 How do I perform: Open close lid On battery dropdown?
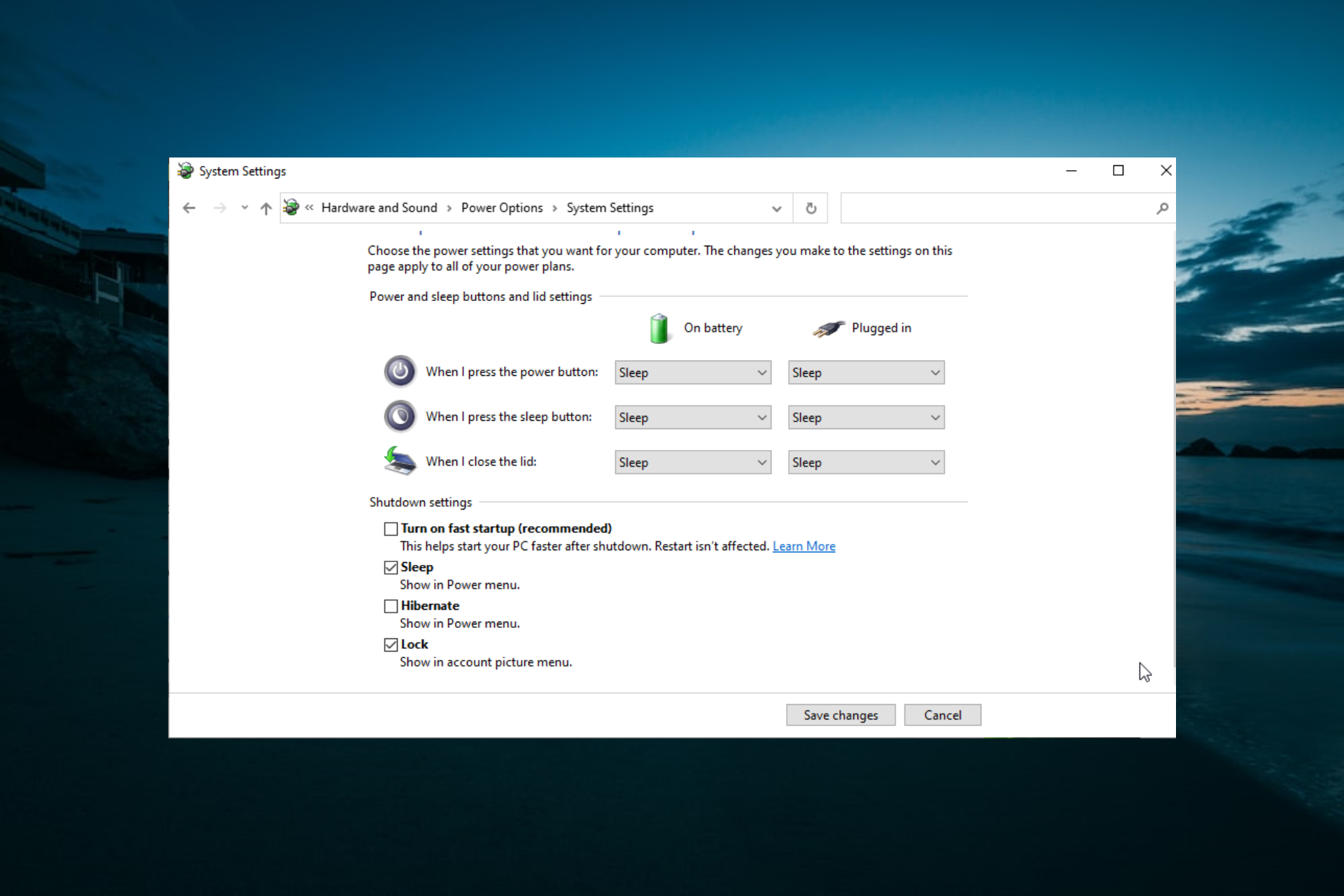tap(692, 462)
